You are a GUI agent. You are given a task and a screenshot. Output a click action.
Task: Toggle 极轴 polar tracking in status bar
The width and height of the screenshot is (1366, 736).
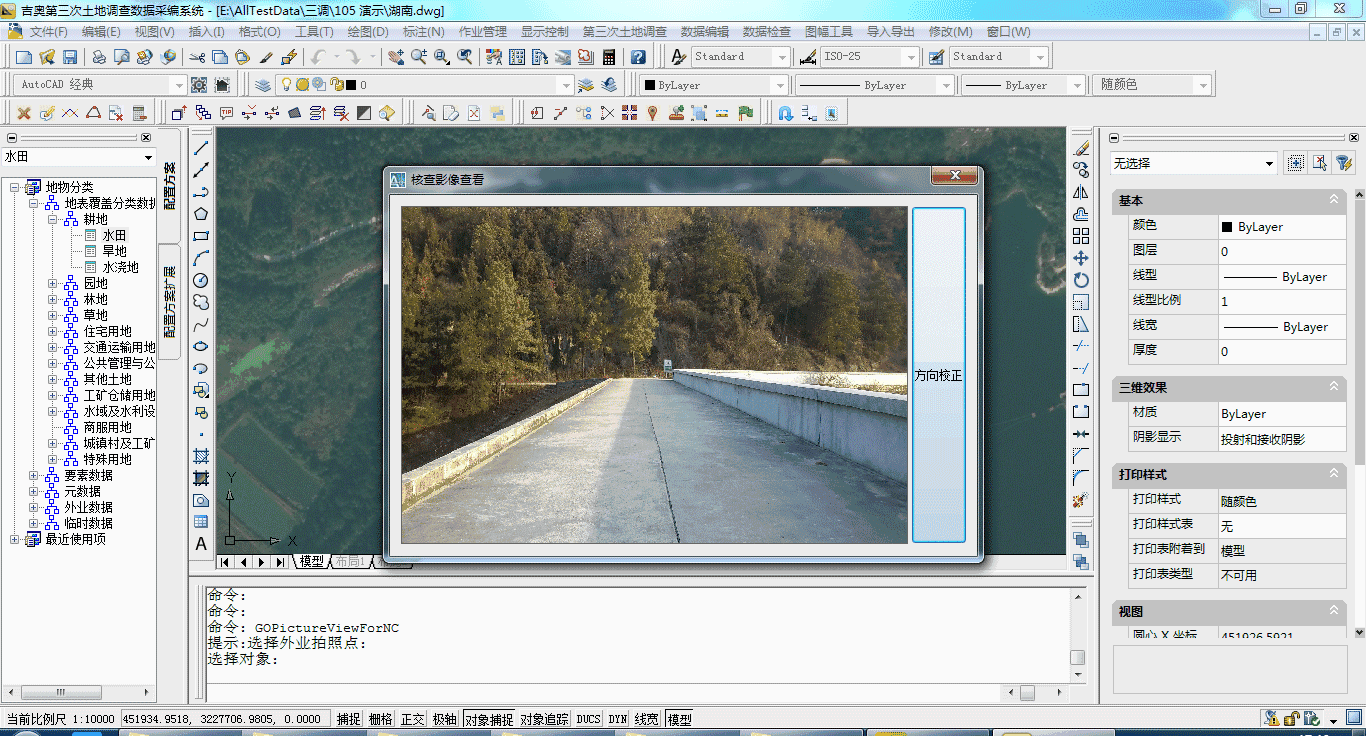(x=445, y=719)
